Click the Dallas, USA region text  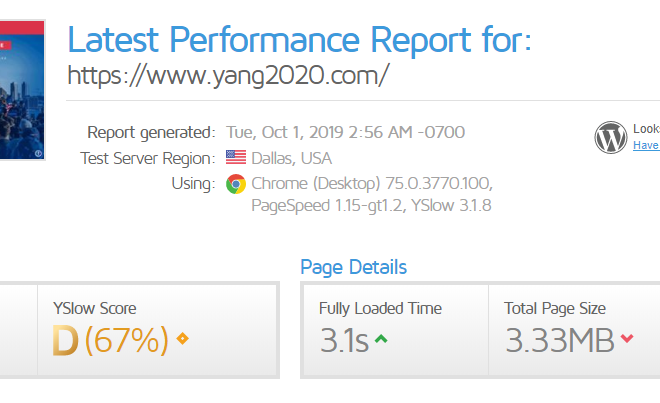291,158
